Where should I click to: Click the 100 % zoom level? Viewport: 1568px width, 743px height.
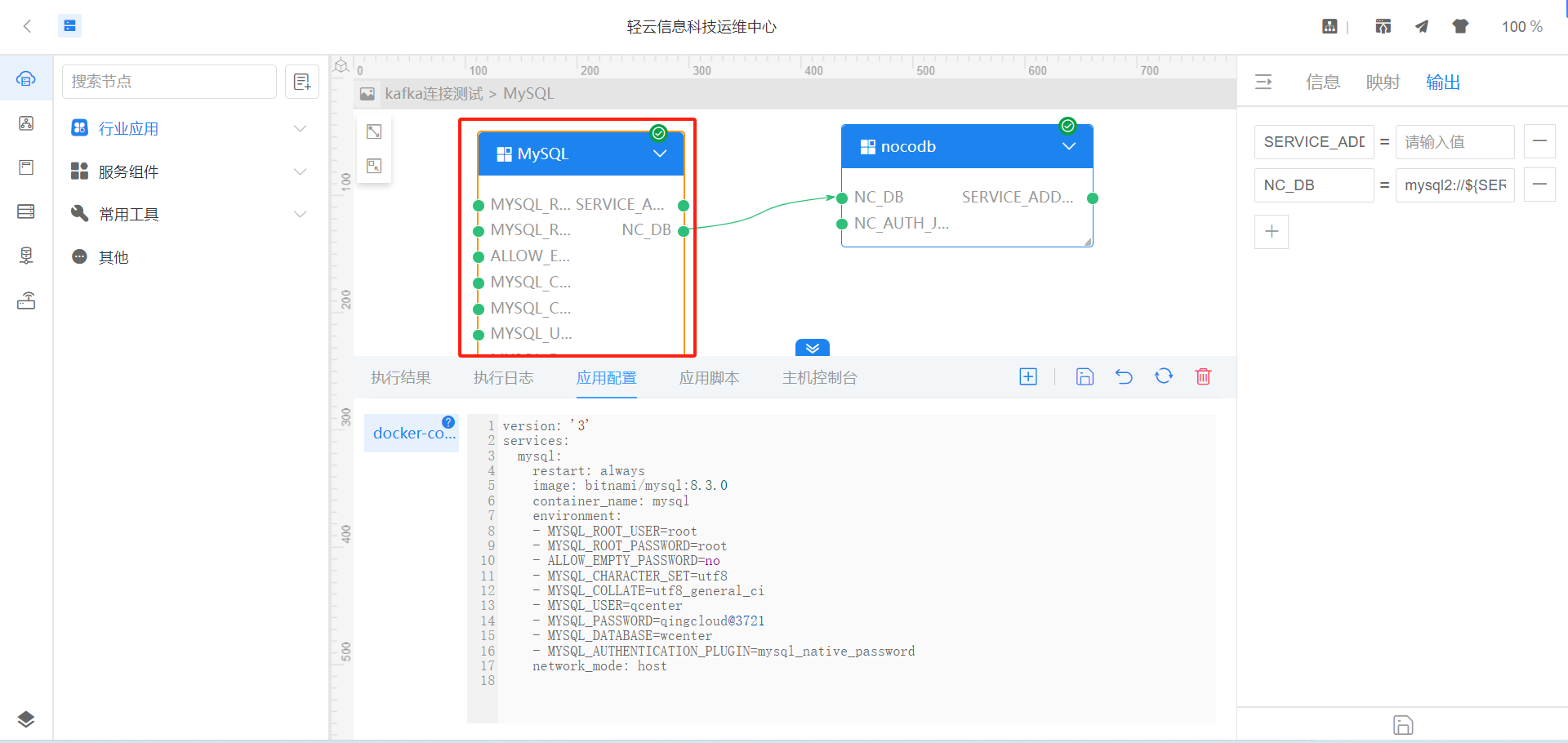tap(1521, 26)
